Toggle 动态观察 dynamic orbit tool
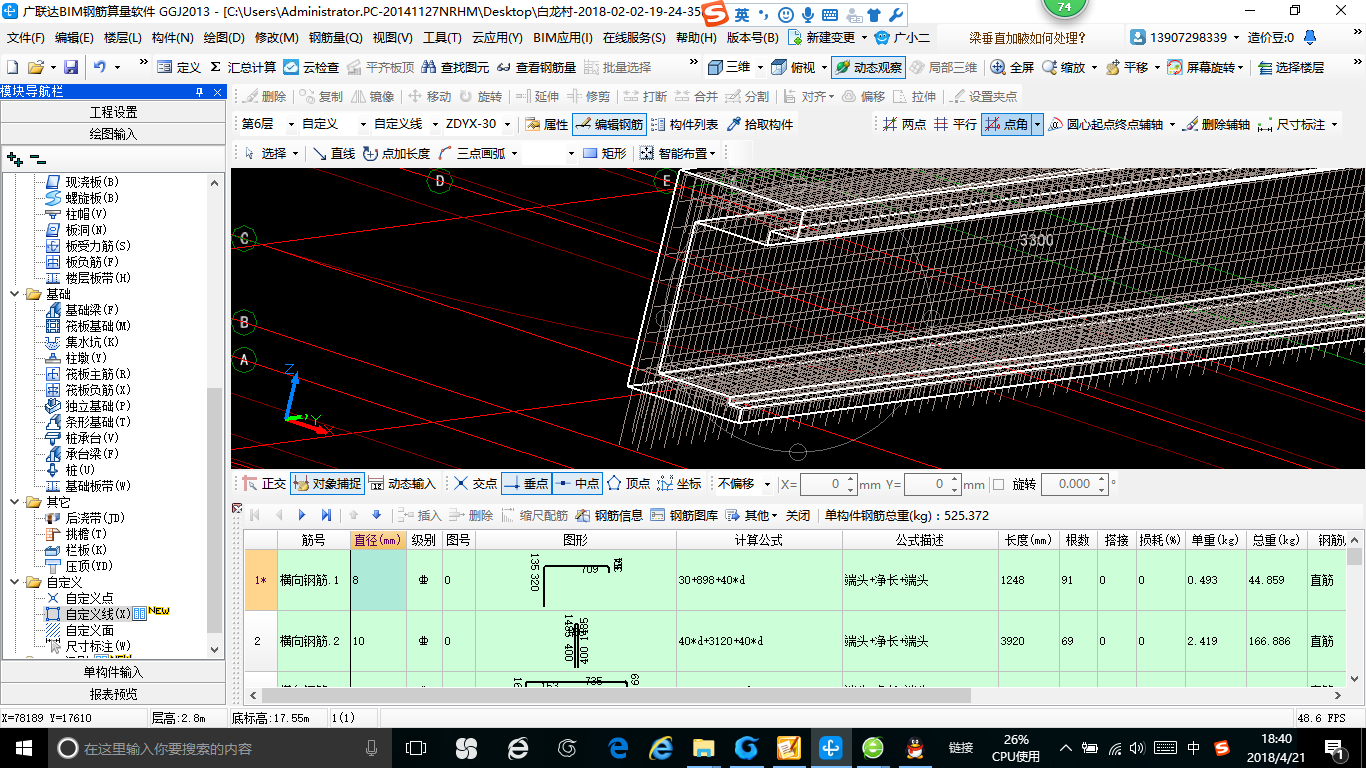This screenshot has width=1366, height=768. point(868,67)
